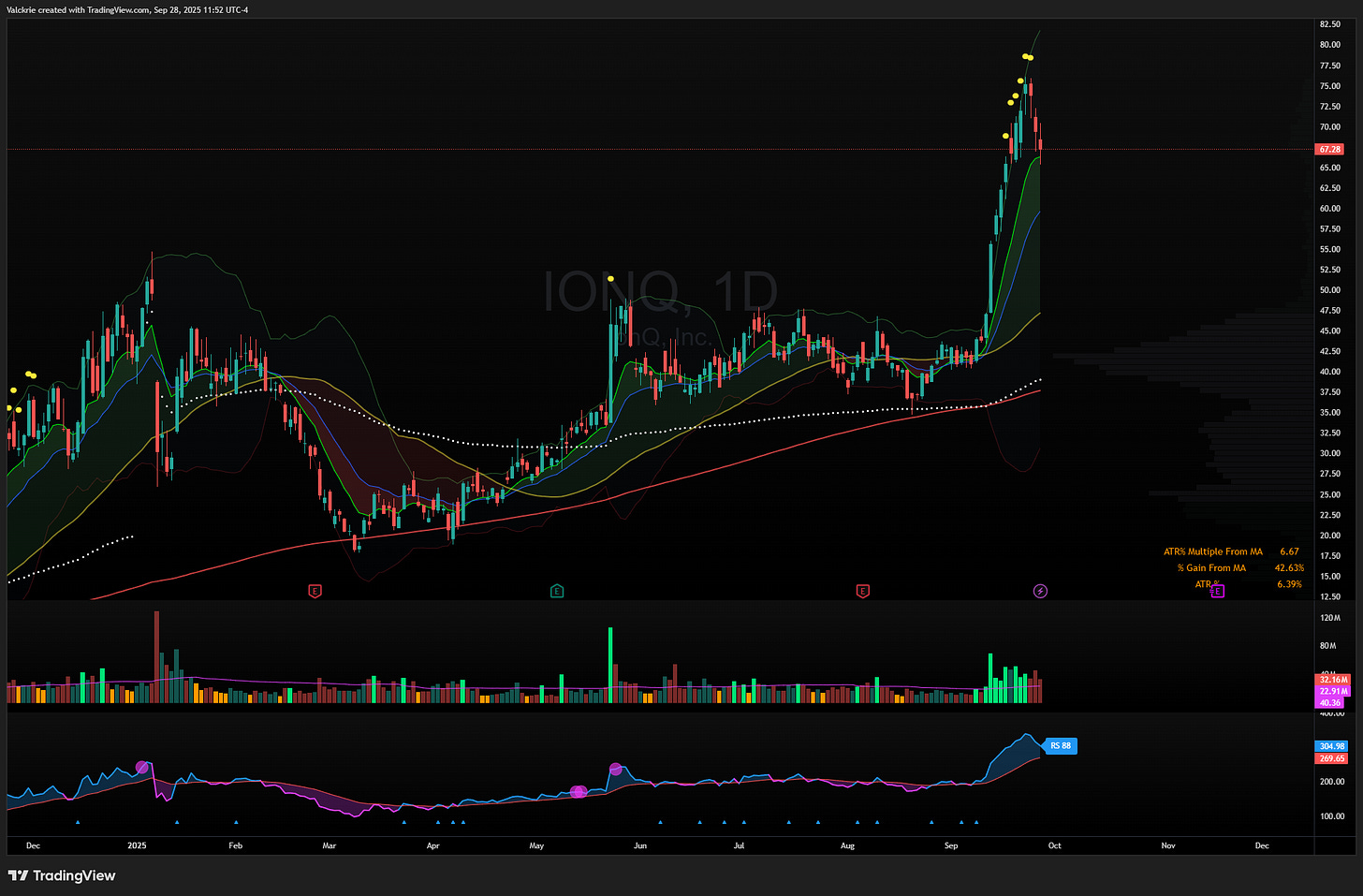Click the Feb label on time axis
1363x896 pixels.
point(236,845)
